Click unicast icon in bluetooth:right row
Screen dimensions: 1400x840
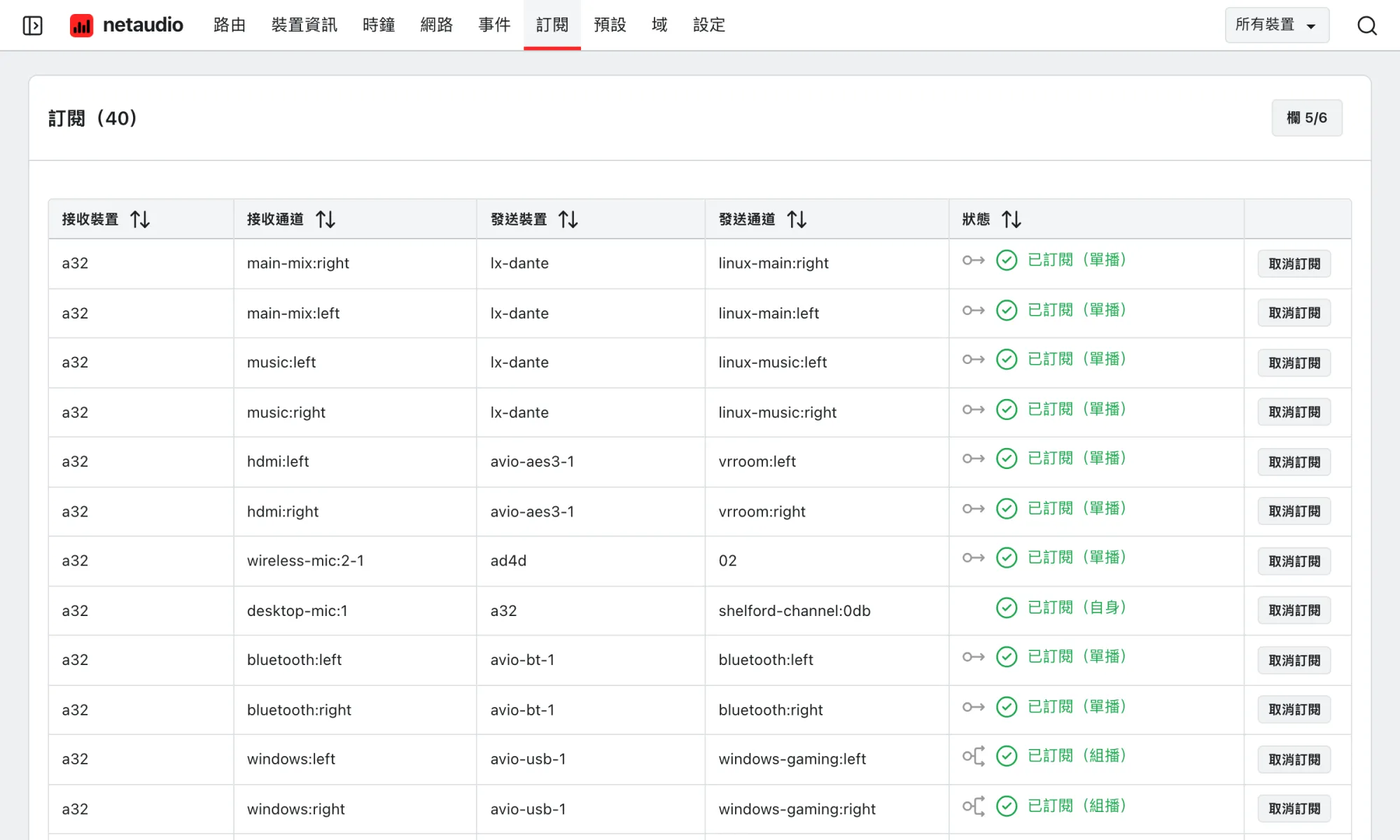[973, 707]
